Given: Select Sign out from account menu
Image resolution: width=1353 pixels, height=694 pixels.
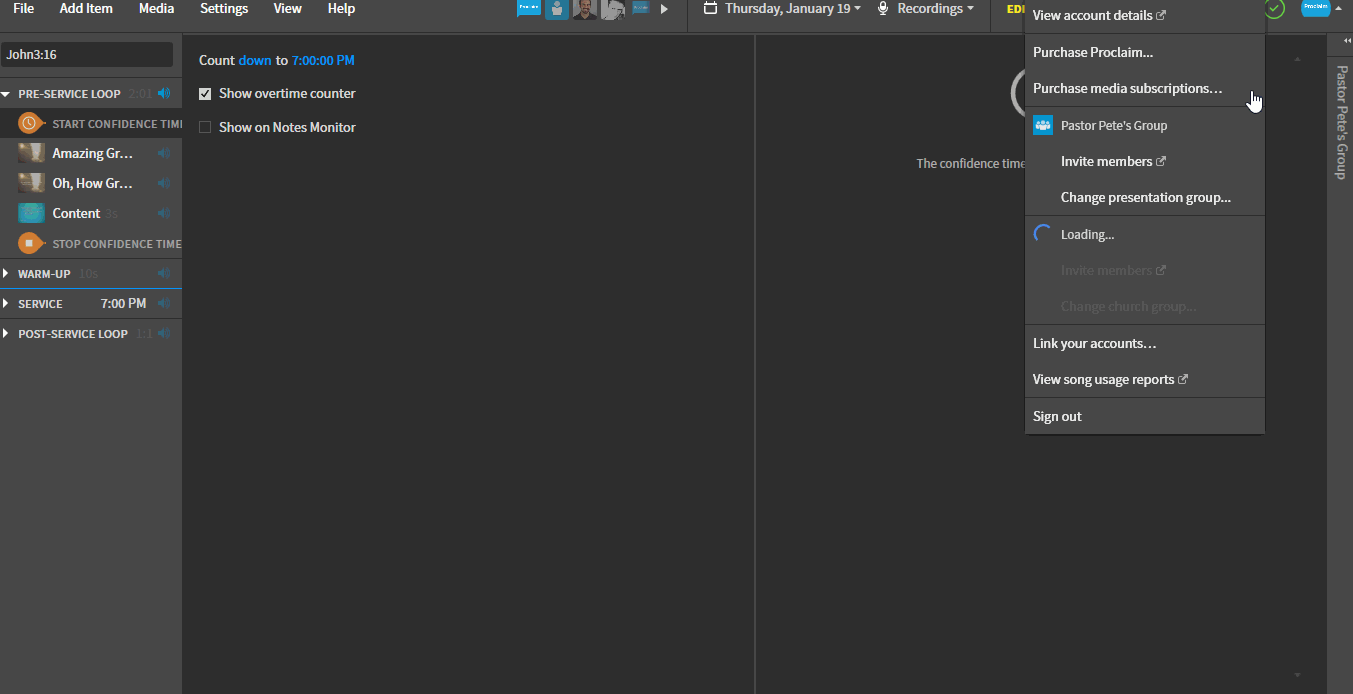Looking at the screenshot, I should [1057, 416].
